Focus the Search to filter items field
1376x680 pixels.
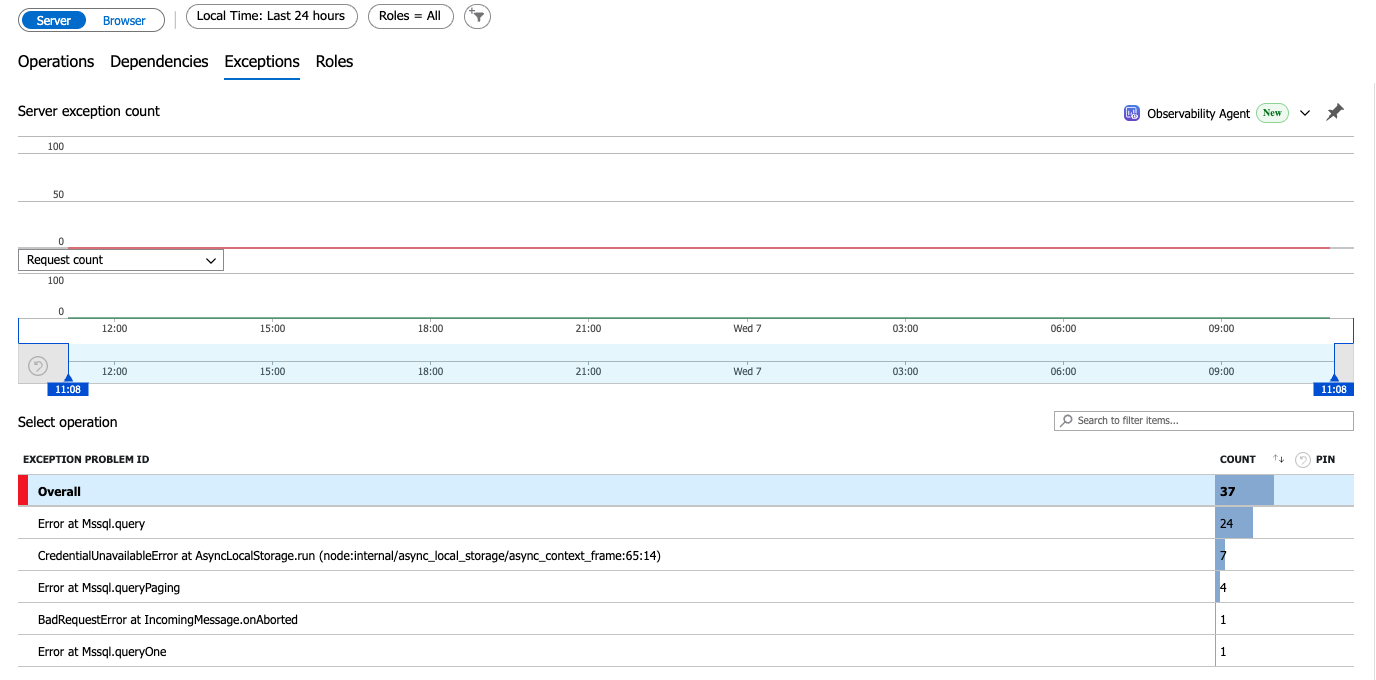1204,421
